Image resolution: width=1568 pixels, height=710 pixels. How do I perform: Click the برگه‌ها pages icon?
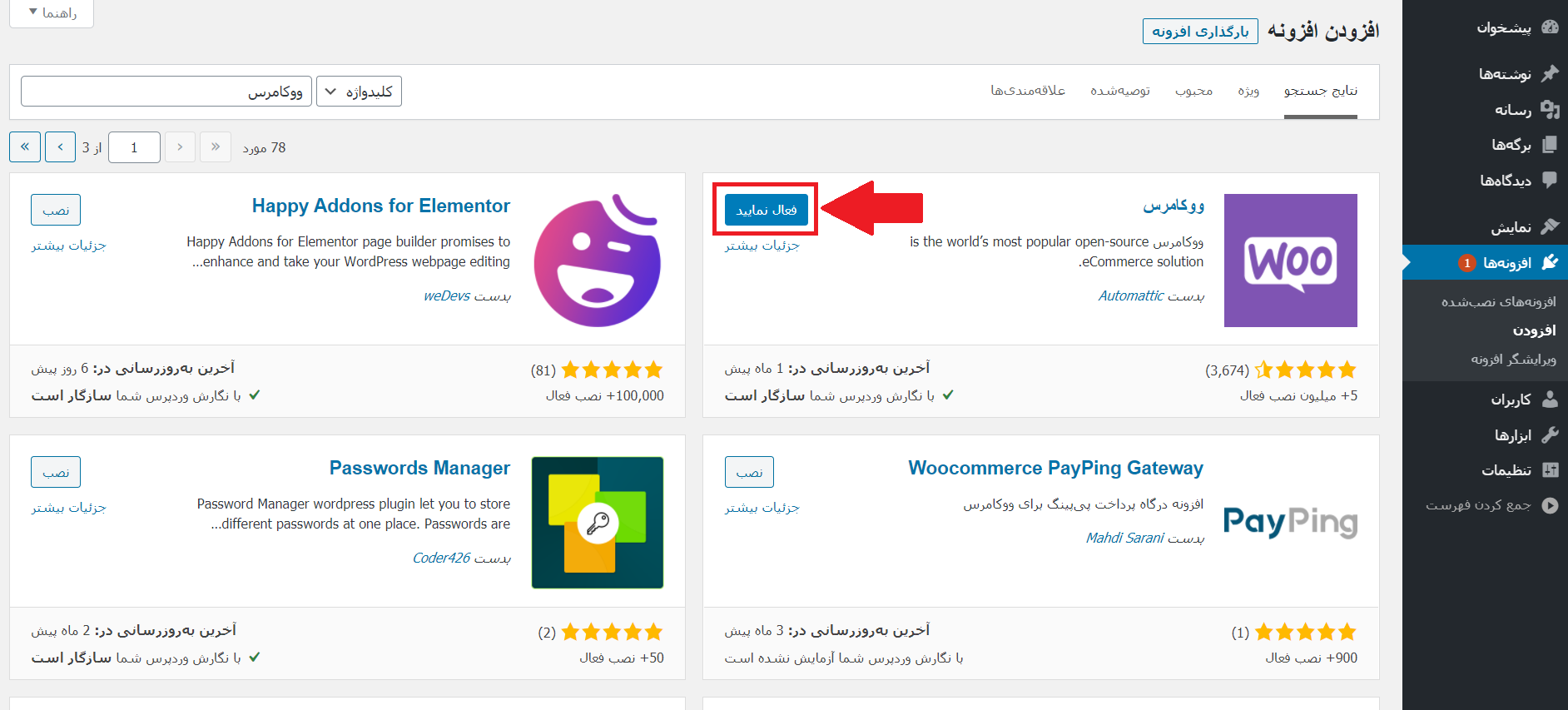1550,144
